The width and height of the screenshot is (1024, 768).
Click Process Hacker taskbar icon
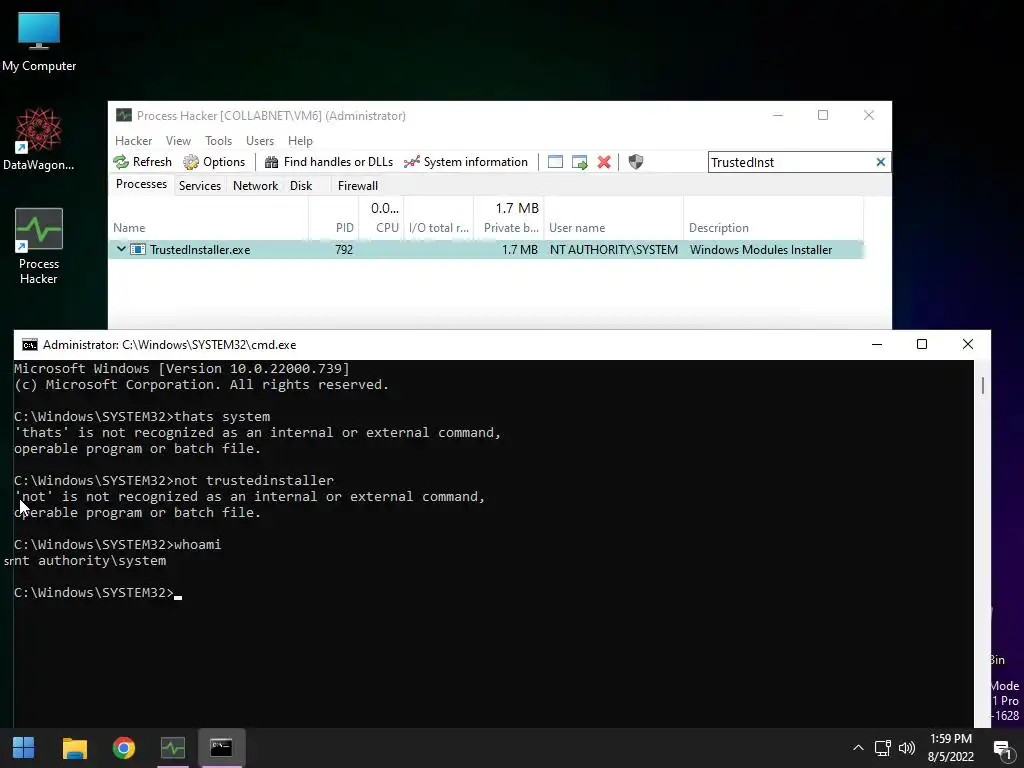172,748
